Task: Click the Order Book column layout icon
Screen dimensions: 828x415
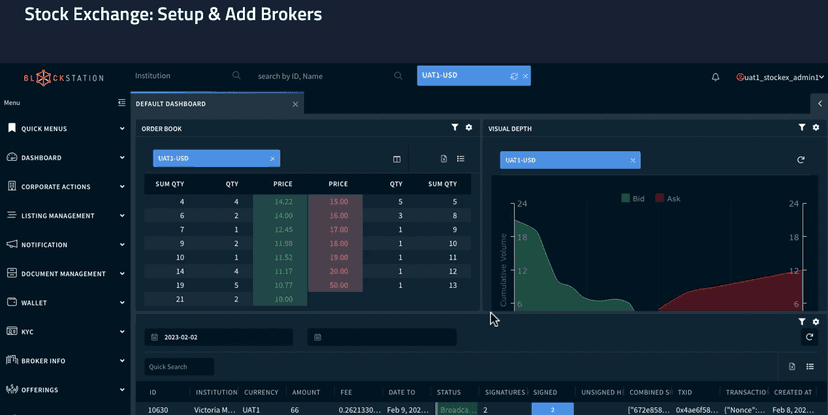Action: (397, 159)
